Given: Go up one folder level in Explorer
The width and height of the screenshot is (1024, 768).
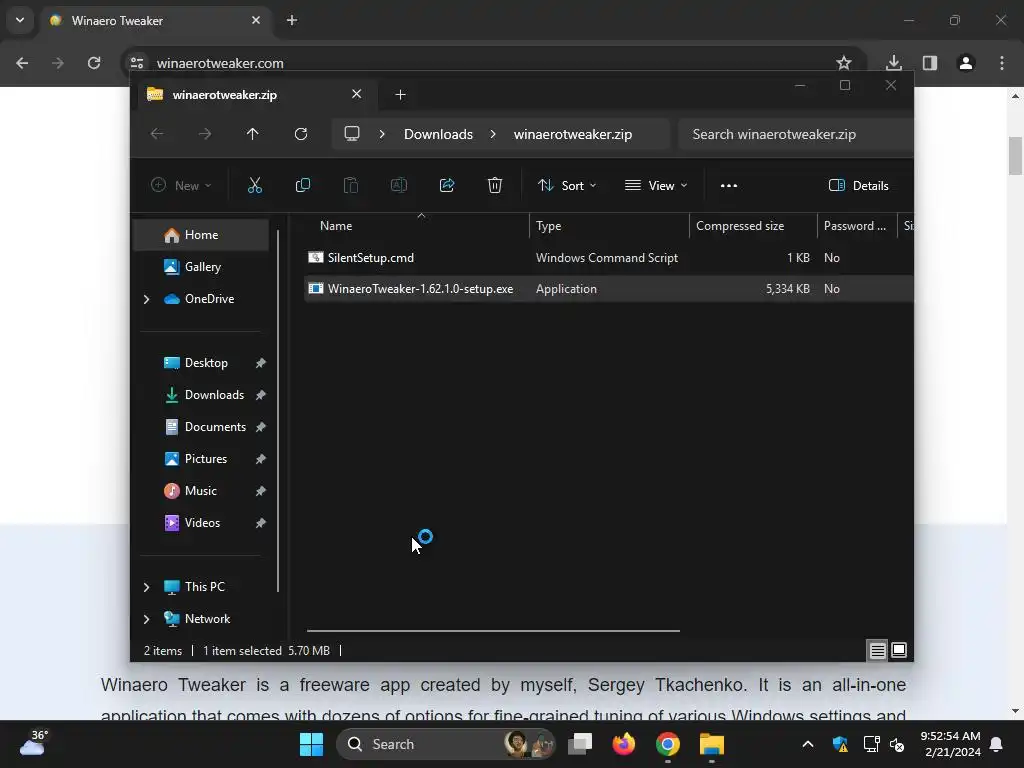Looking at the screenshot, I should [253, 134].
